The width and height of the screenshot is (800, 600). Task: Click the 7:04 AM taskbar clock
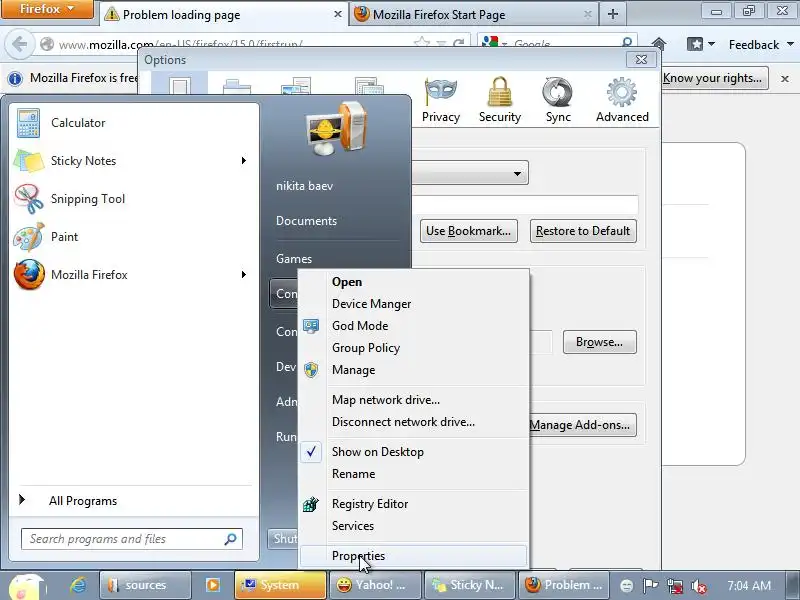(x=749, y=586)
